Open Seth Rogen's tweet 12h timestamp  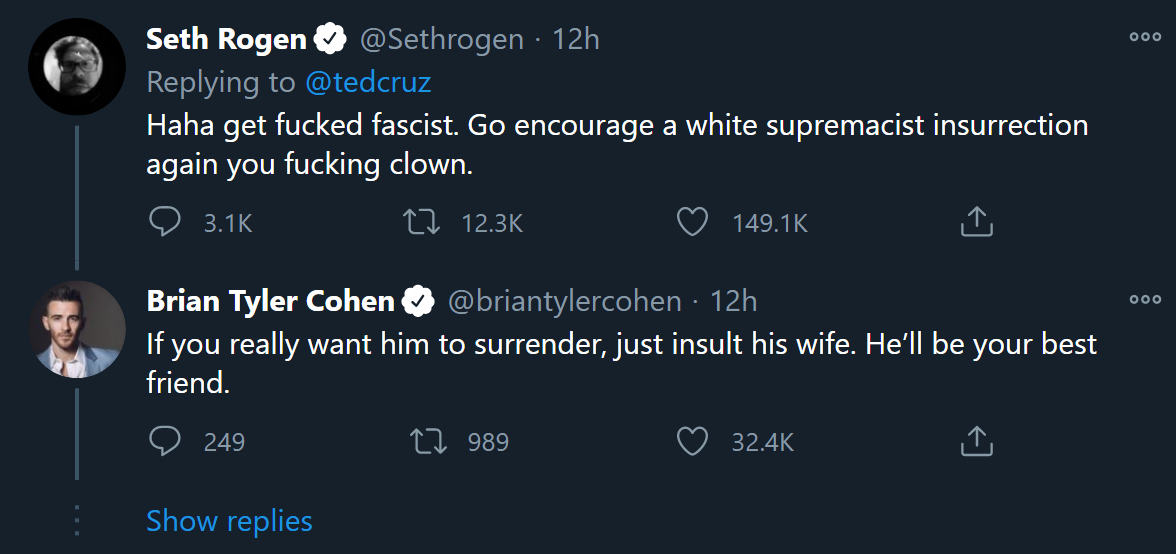tap(575, 39)
